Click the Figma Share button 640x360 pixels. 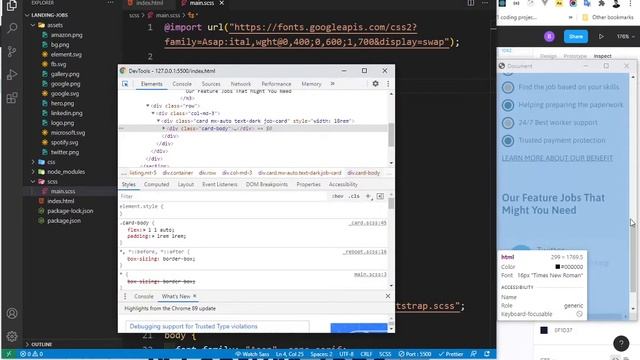pyautogui.click(x=576, y=36)
